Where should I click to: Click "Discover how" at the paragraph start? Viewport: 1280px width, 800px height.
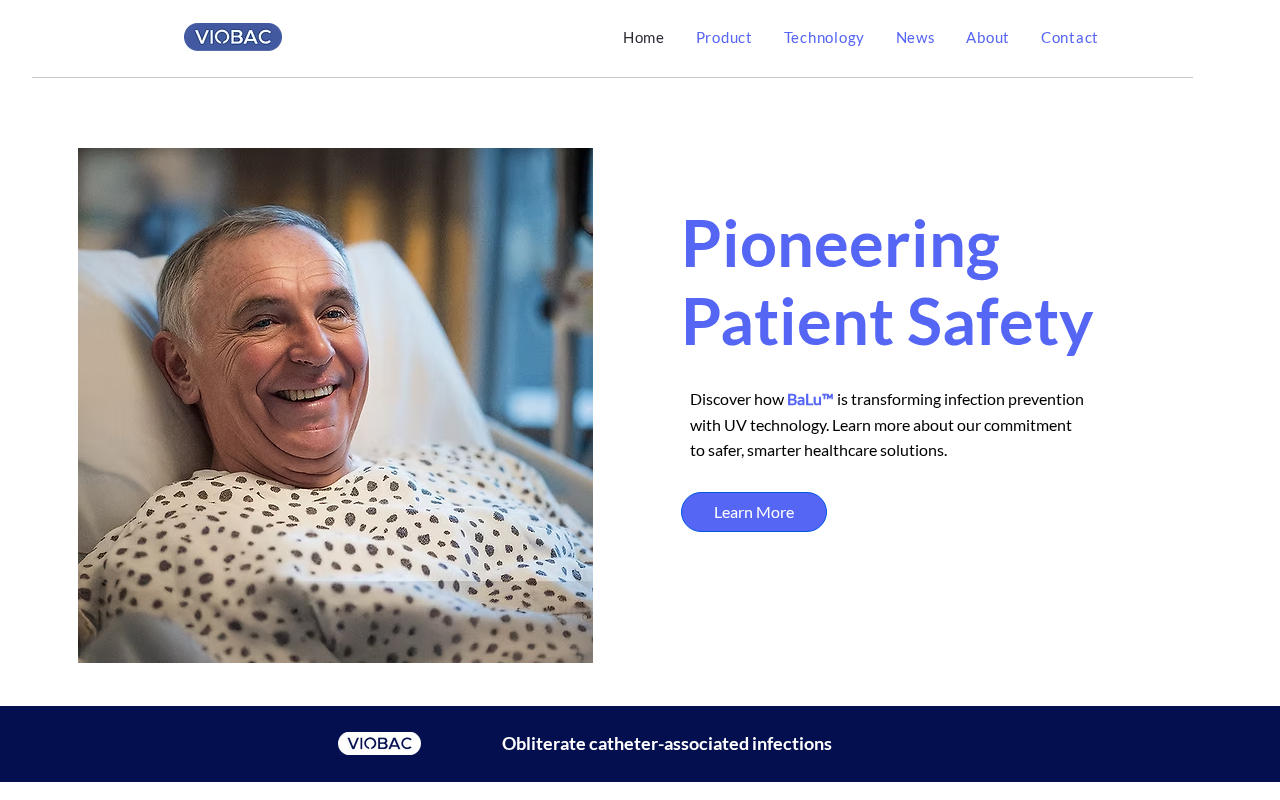[737, 399]
